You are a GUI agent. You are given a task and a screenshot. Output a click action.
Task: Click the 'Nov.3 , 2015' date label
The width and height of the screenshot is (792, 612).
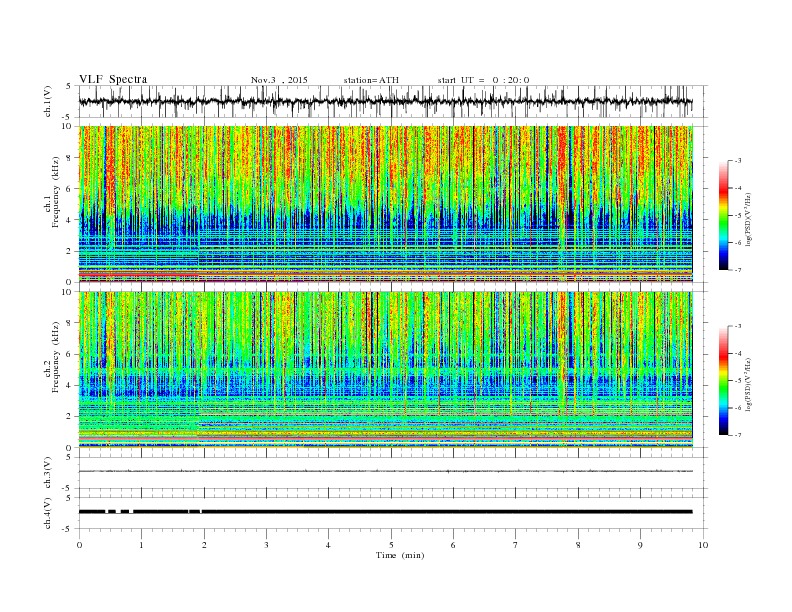pyautogui.click(x=279, y=80)
